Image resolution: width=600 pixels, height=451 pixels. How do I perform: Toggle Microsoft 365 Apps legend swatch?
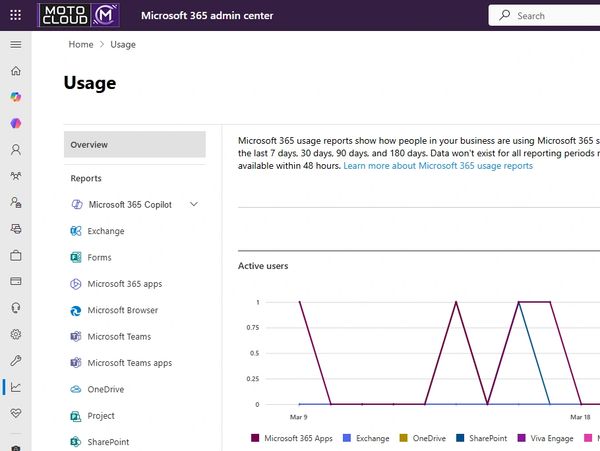[x=255, y=438]
